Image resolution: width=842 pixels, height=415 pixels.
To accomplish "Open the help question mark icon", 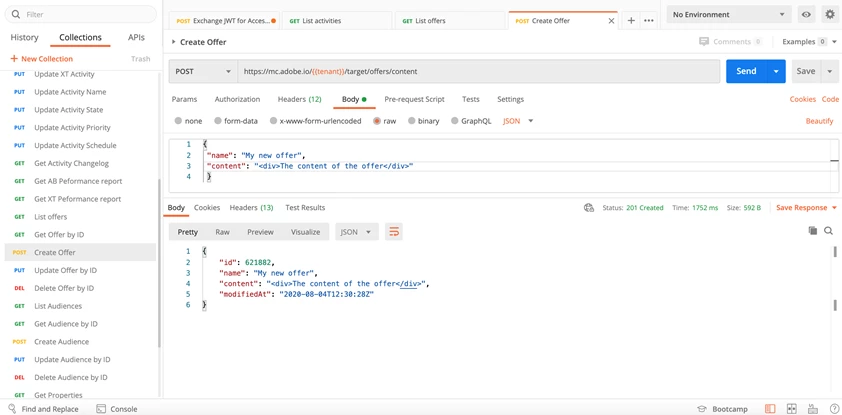I will click(x=833, y=409).
